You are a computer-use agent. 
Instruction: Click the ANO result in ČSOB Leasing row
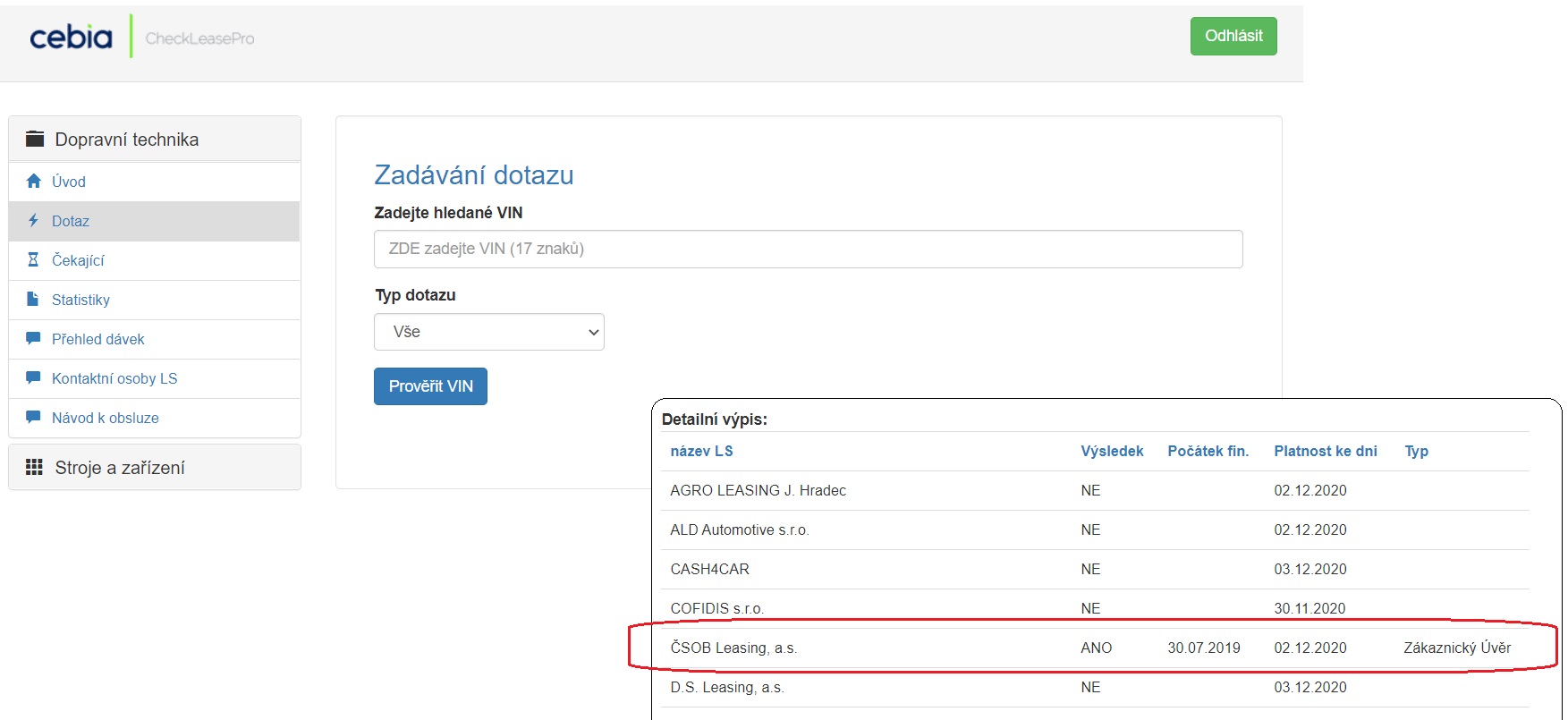pyautogui.click(x=1096, y=648)
